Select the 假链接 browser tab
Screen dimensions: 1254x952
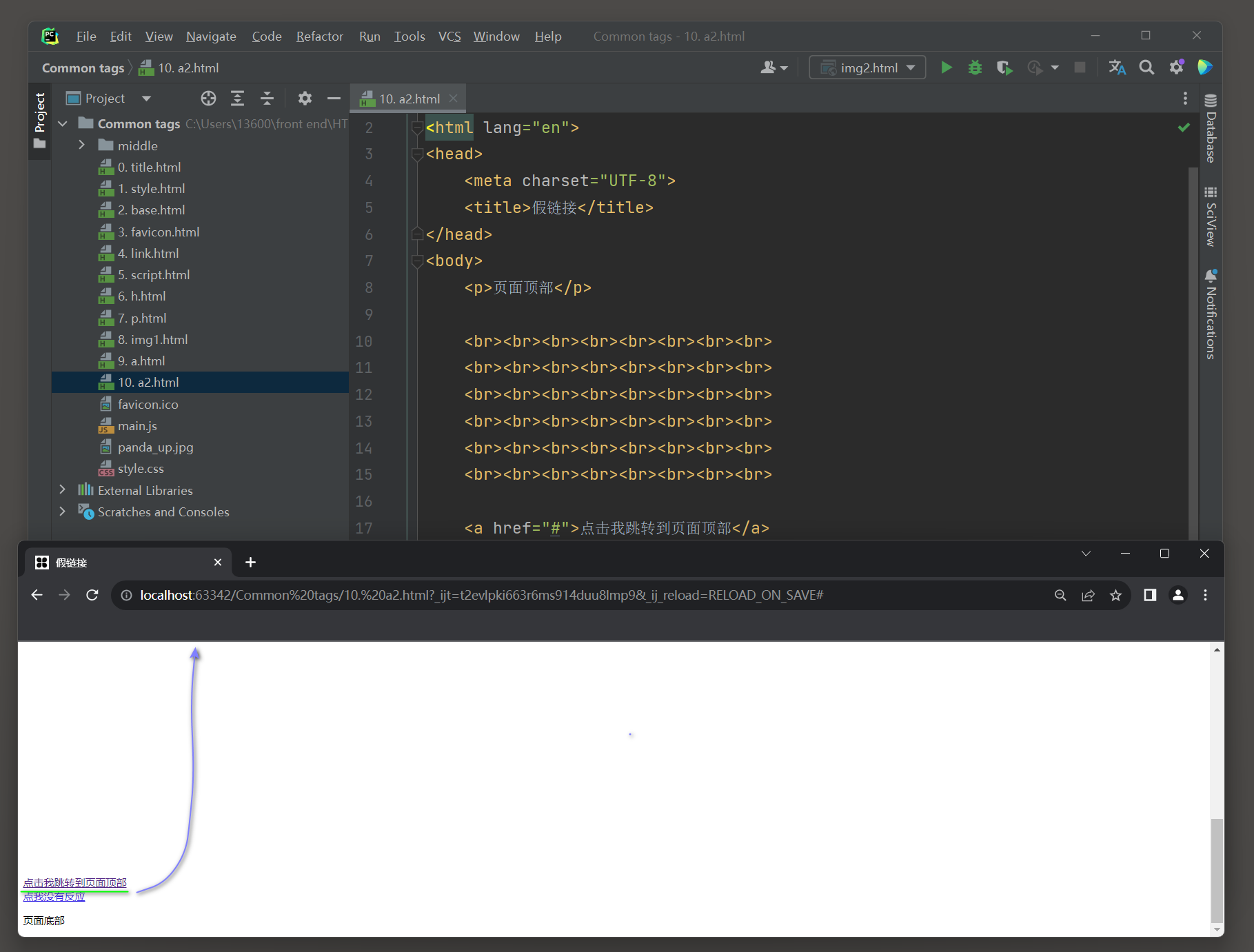pyautogui.click(x=128, y=563)
